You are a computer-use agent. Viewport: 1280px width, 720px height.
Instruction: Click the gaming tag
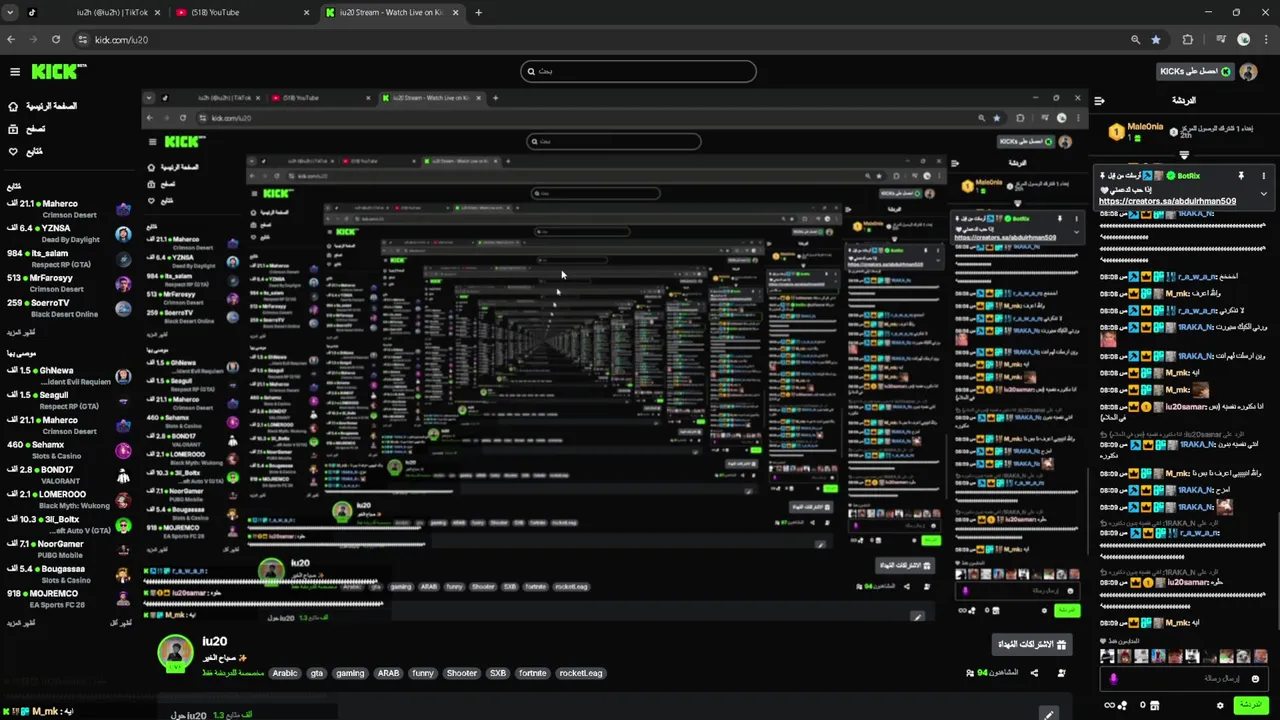[350, 673]
